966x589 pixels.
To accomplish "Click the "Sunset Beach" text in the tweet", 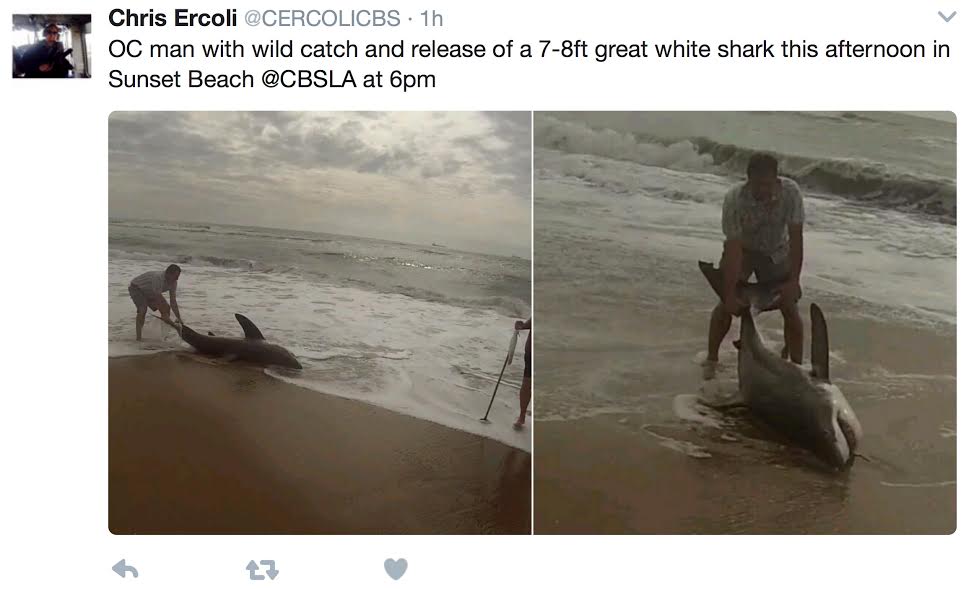I will point(181,79).
